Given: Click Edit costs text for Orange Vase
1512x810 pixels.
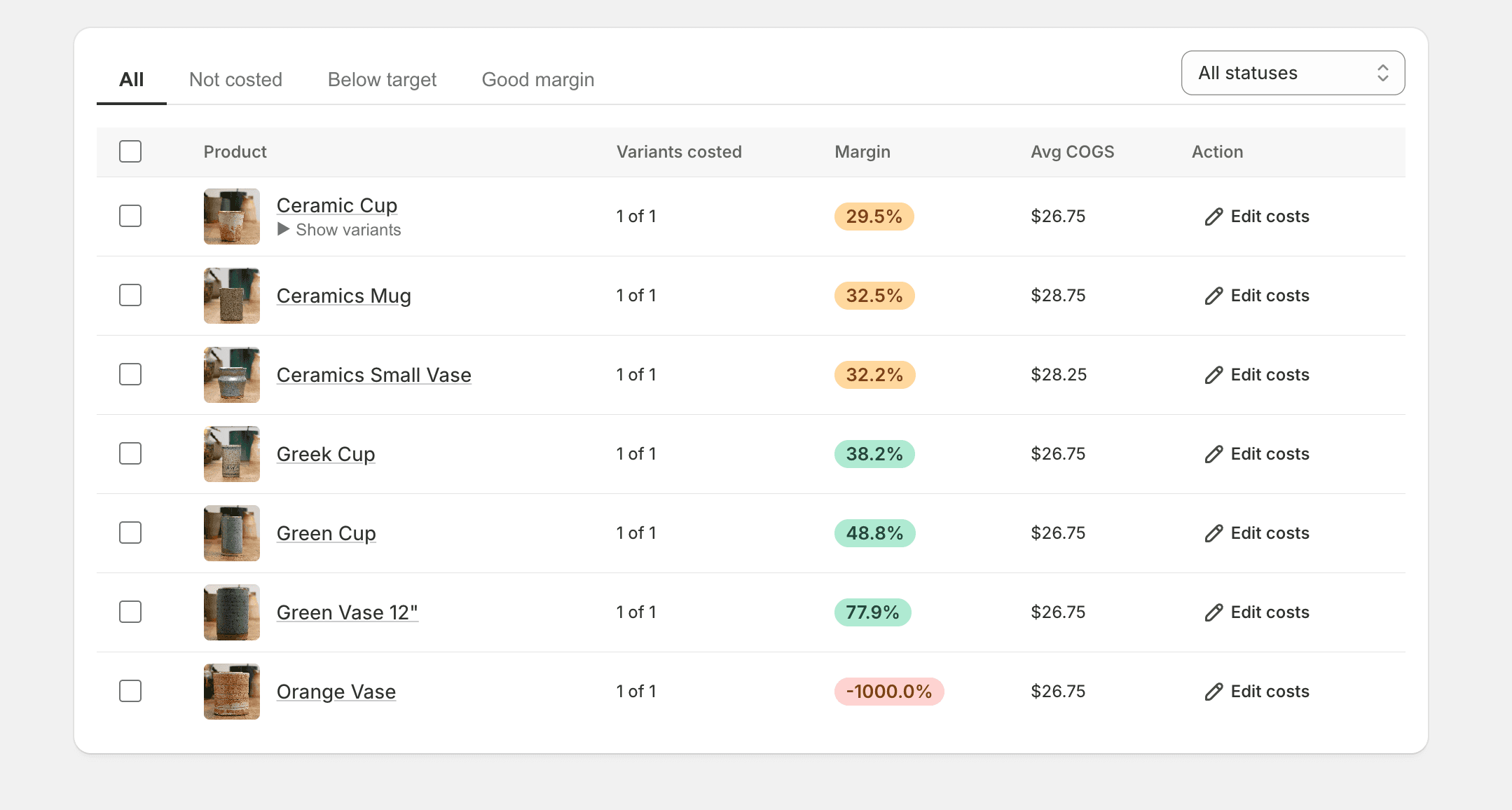Looking at the screenshot, I should pos(1270,692).
